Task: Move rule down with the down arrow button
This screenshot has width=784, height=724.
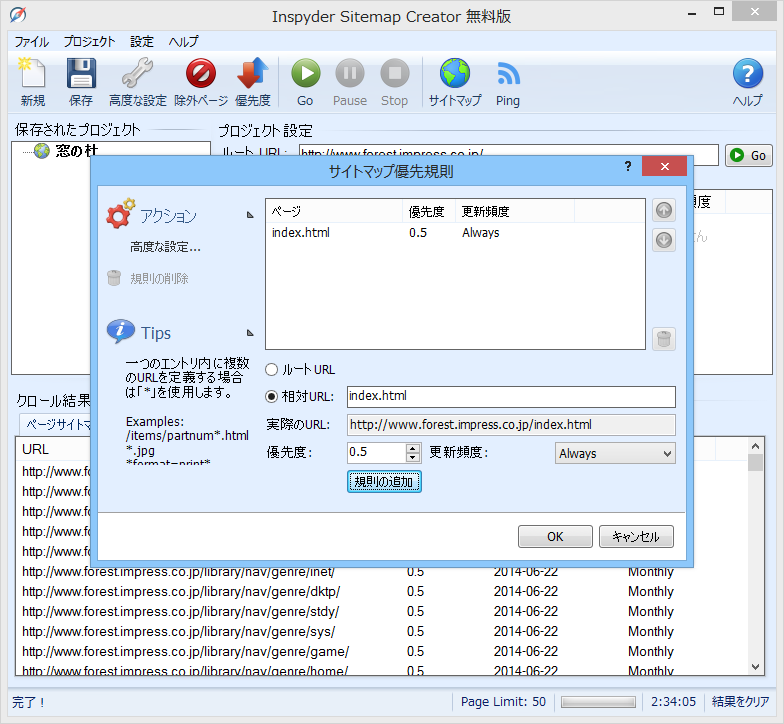Action: (664, 240)
